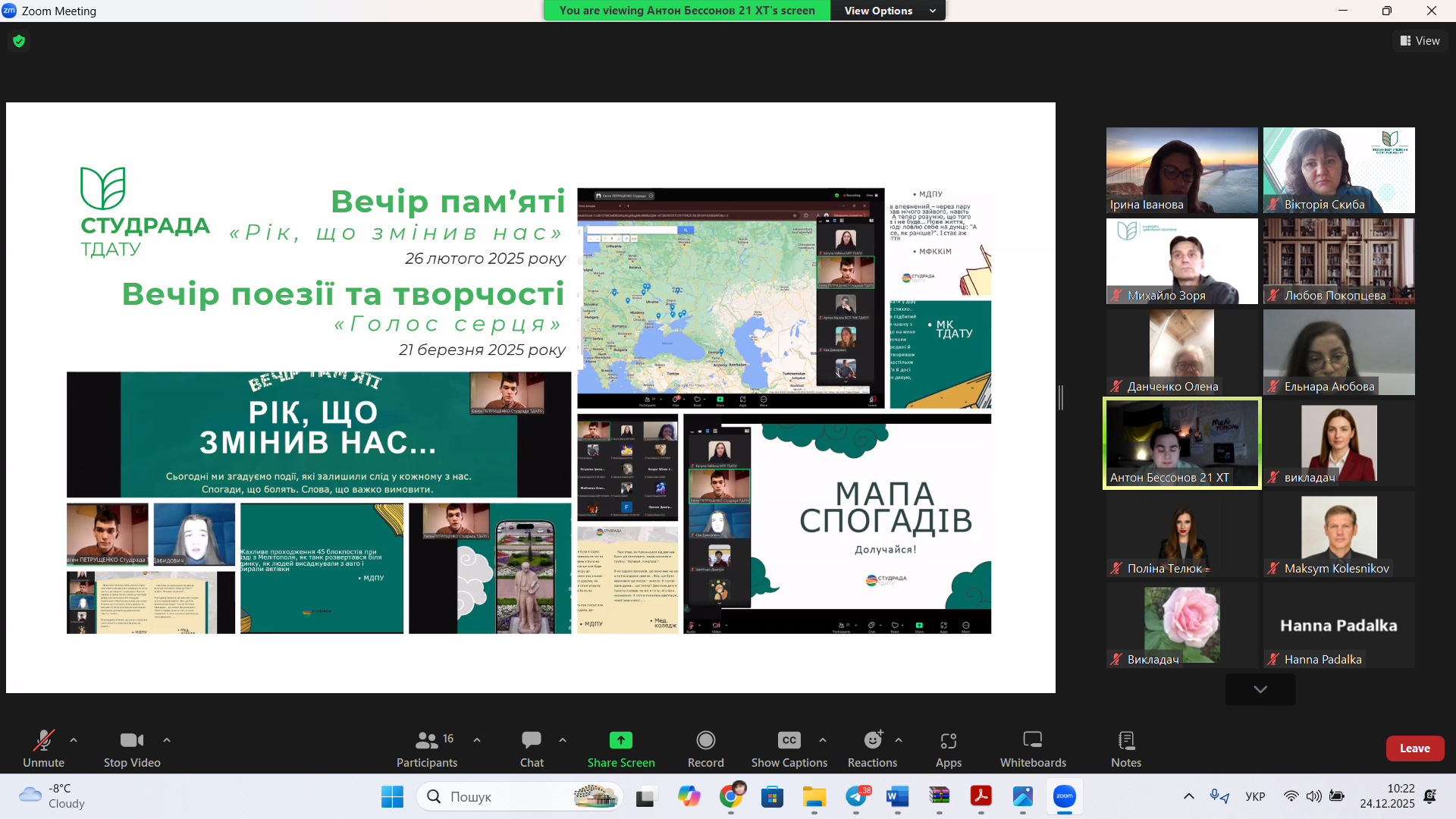Open the Participants panel
Viewport: 1456px width, 819px height.
427,748
